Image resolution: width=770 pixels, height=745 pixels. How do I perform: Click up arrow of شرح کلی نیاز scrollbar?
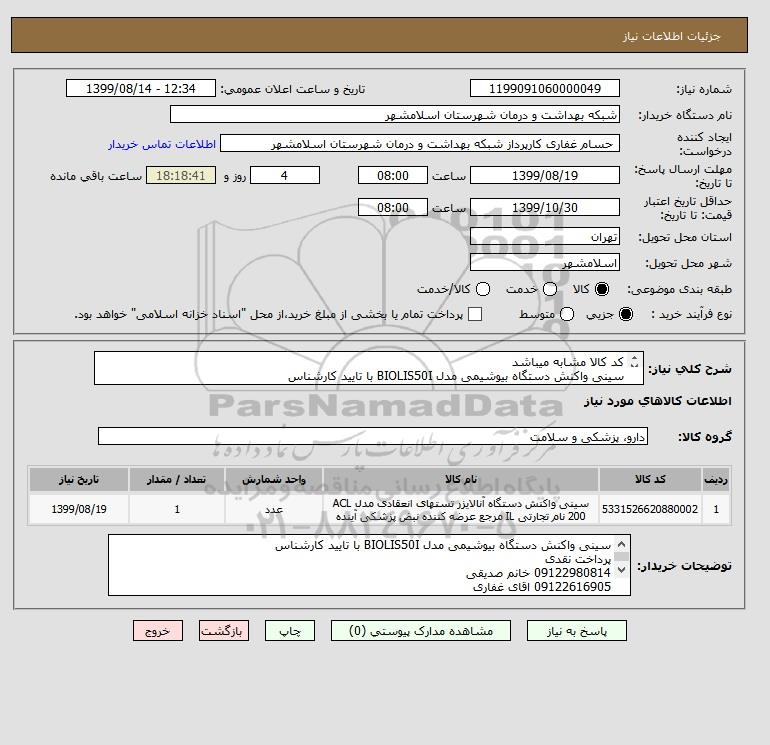(x=634, y=359)
